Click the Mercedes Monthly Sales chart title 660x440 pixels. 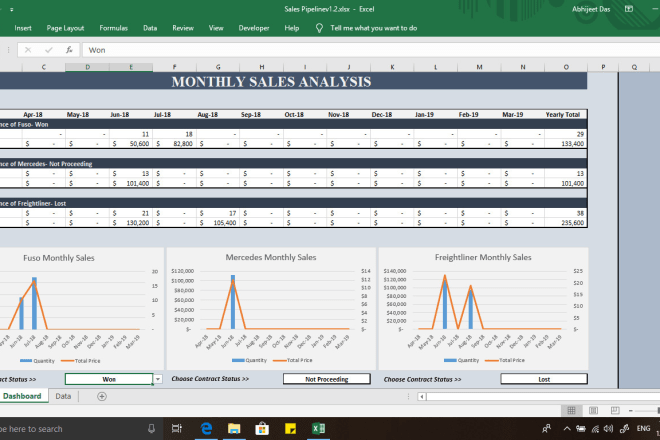click(271, 257)
